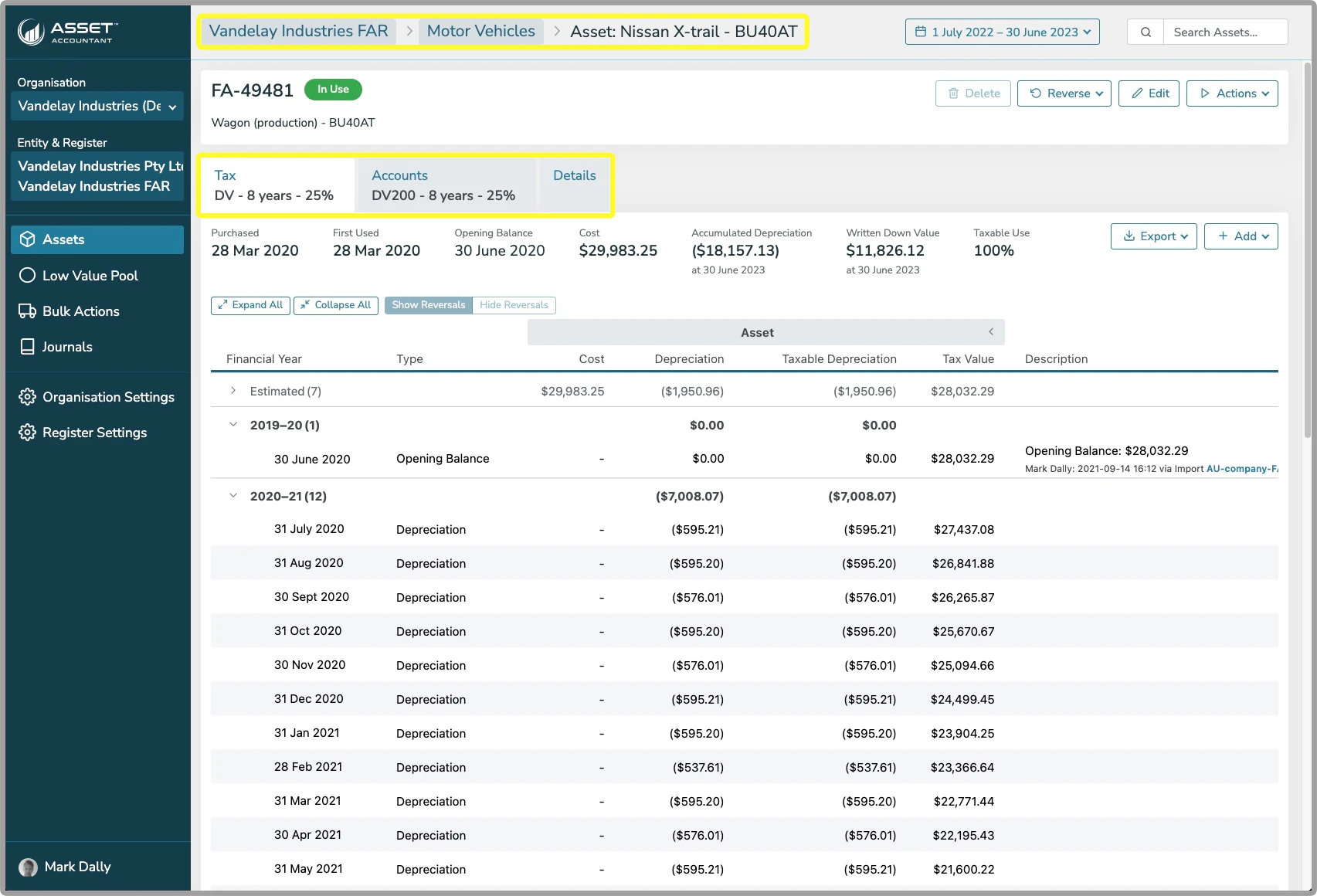Open the Assets section icon

27,239
